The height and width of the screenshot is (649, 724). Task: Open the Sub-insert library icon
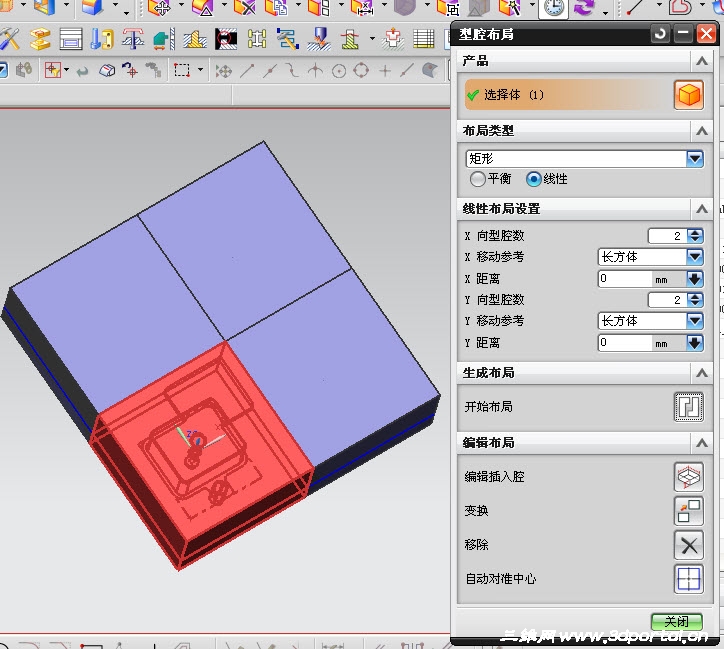pyautogui.click(x=195, y=39)
